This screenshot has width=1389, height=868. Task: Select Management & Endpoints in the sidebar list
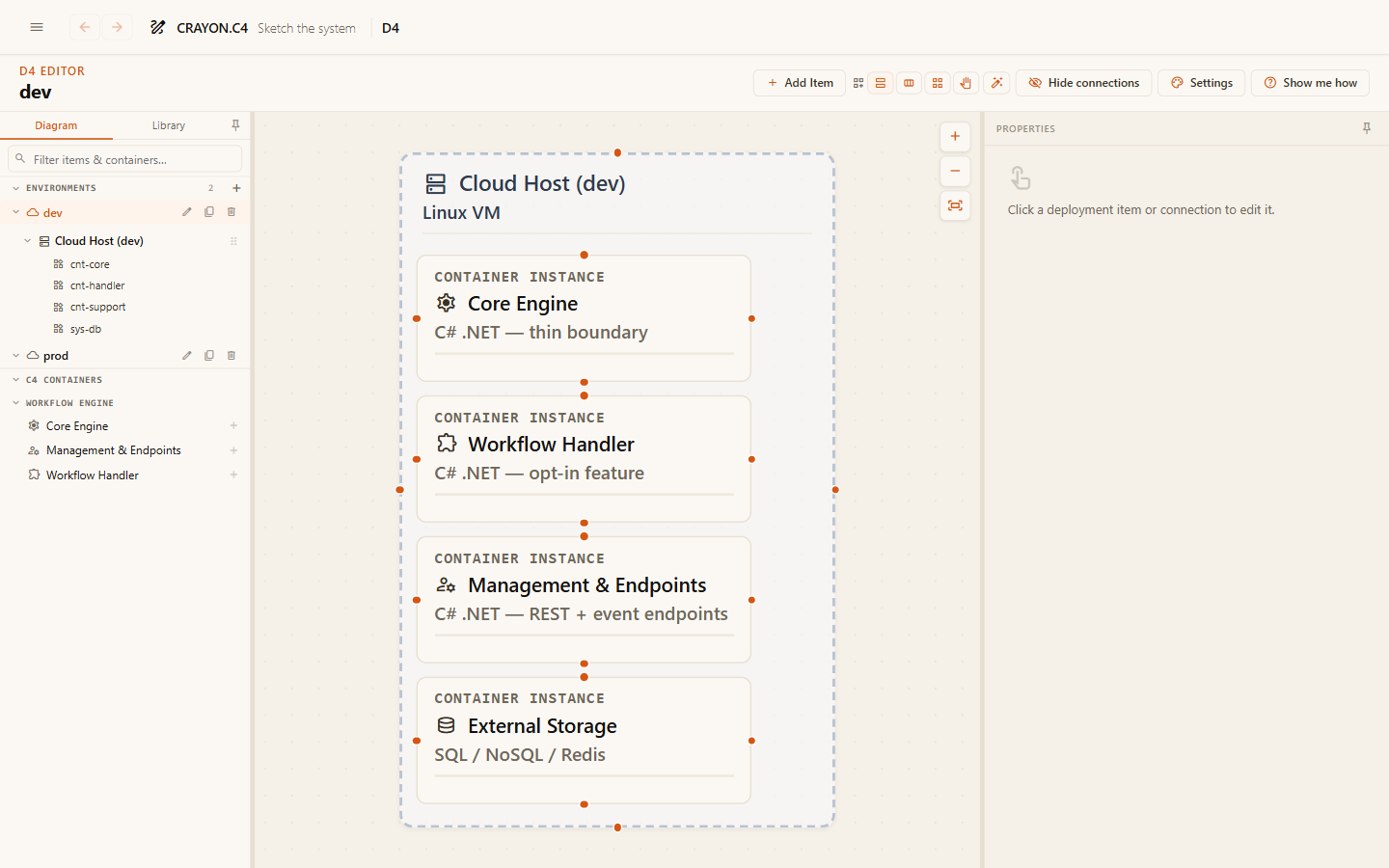(x=114, y=450)
